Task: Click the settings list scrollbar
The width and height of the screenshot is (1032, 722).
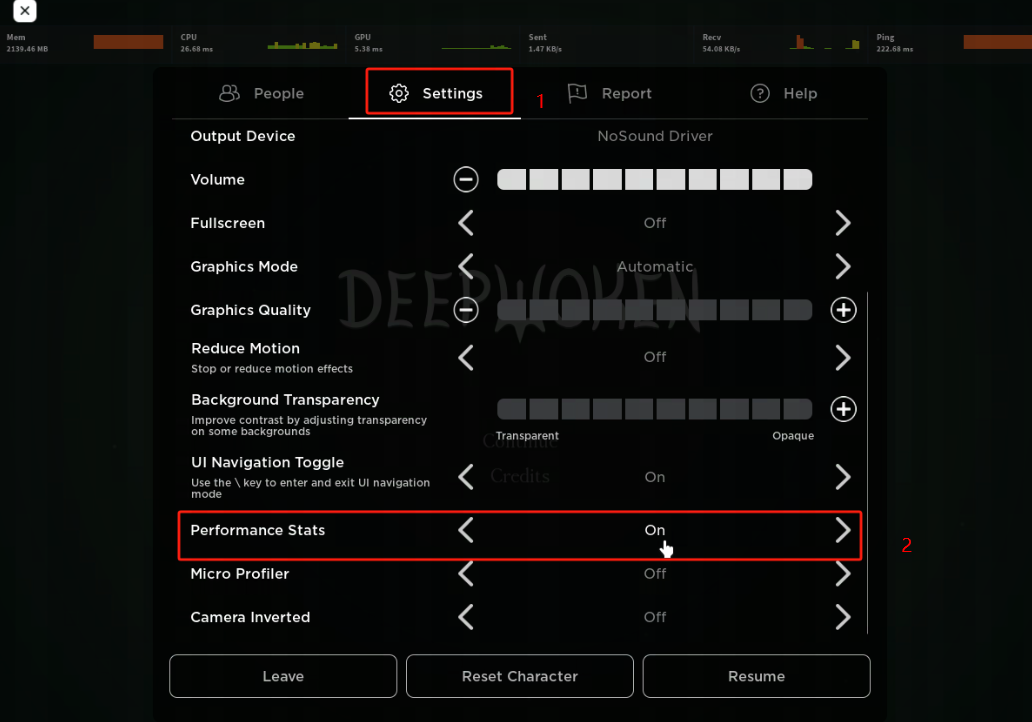Action: click(867, 463)
